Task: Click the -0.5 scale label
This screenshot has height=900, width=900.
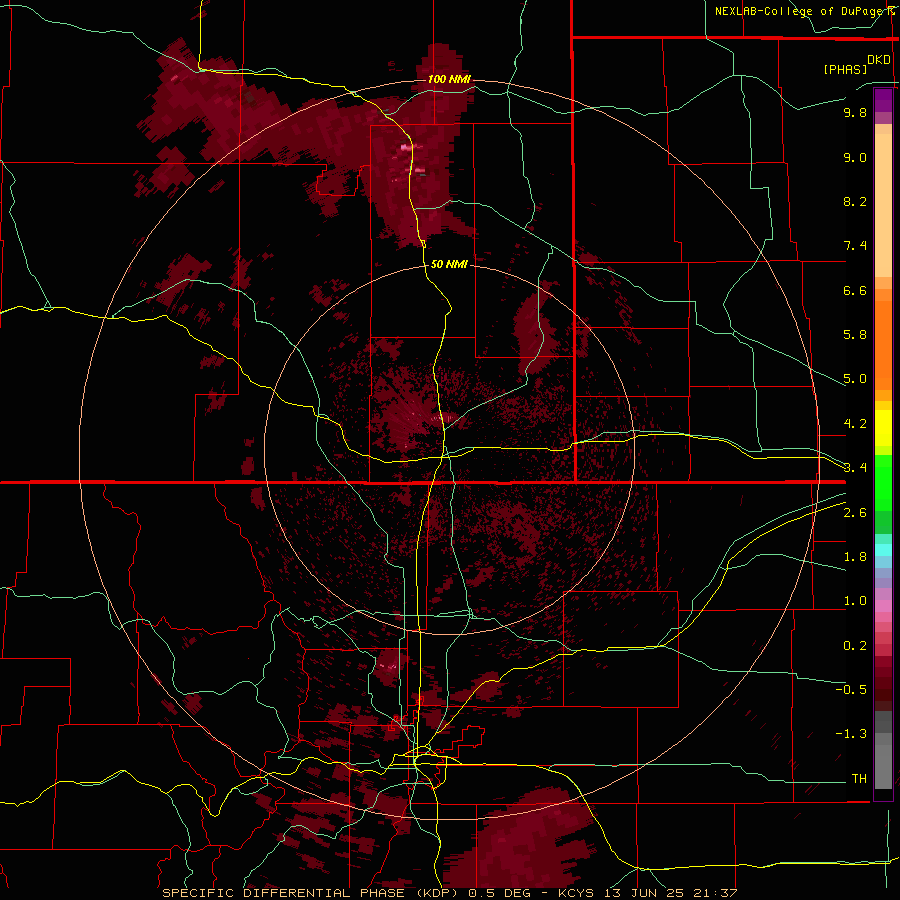Action: point(851,689)
